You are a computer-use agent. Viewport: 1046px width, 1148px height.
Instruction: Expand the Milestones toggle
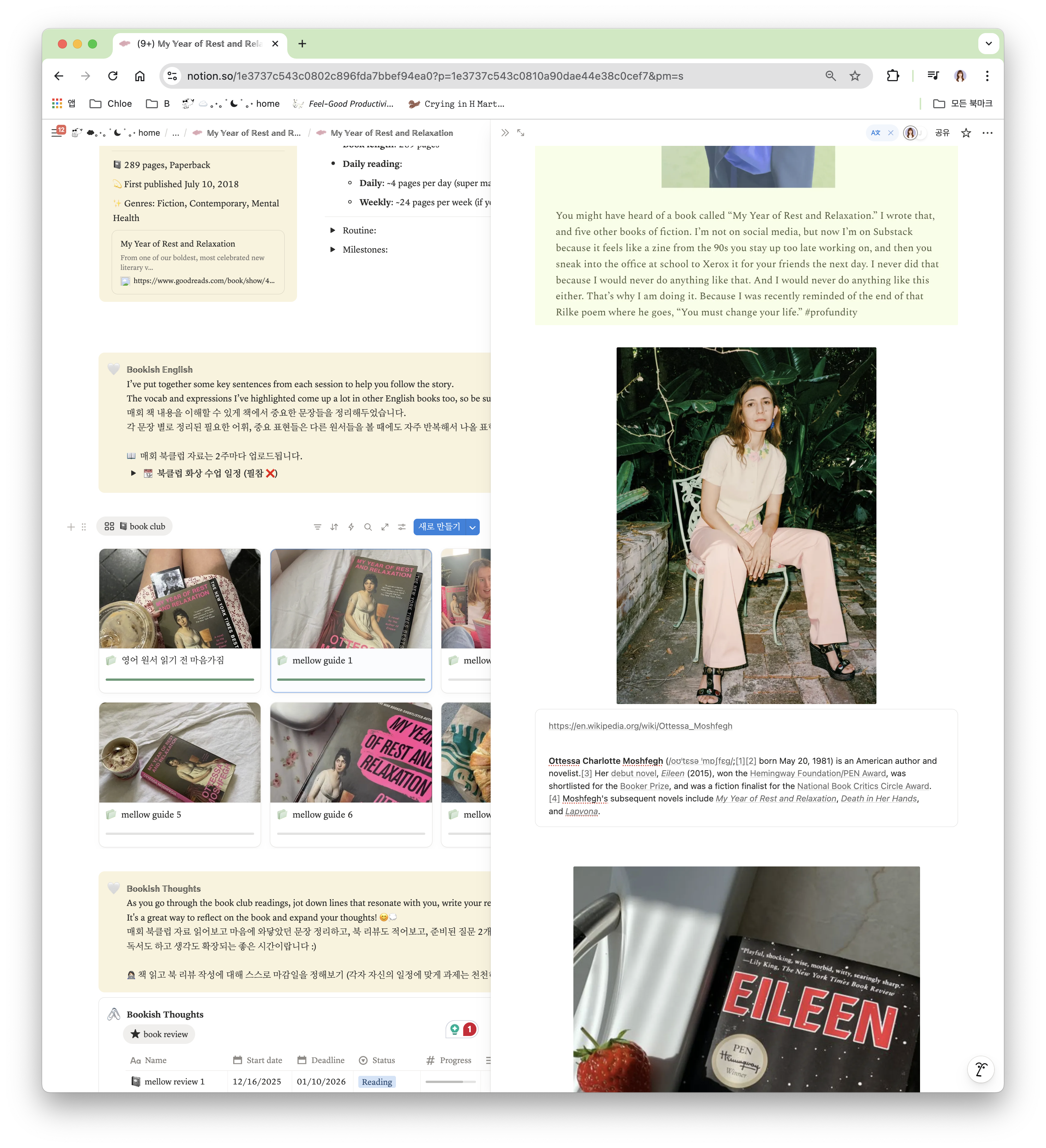point(333,250)
